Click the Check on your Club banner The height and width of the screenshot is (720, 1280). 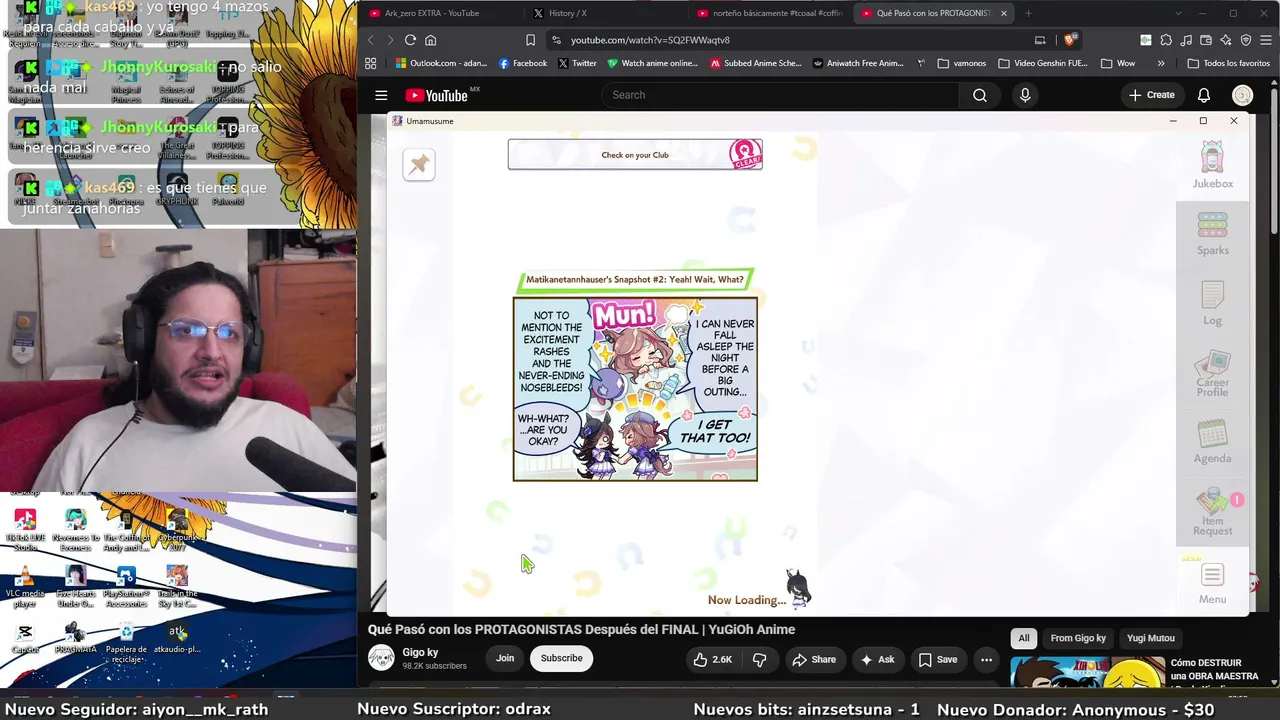635,154
